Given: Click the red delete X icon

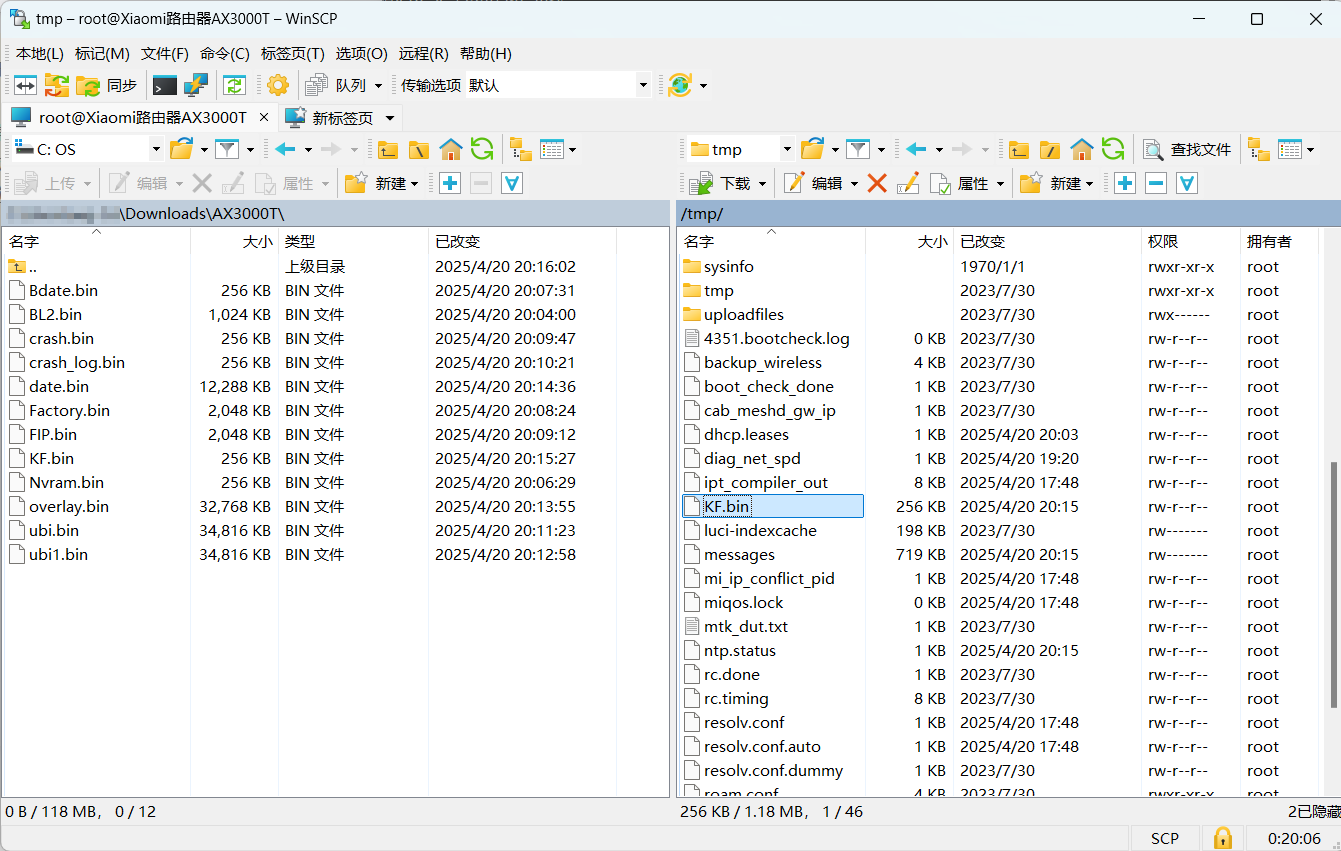Looking at the screenshot, I should pos(877,183).
